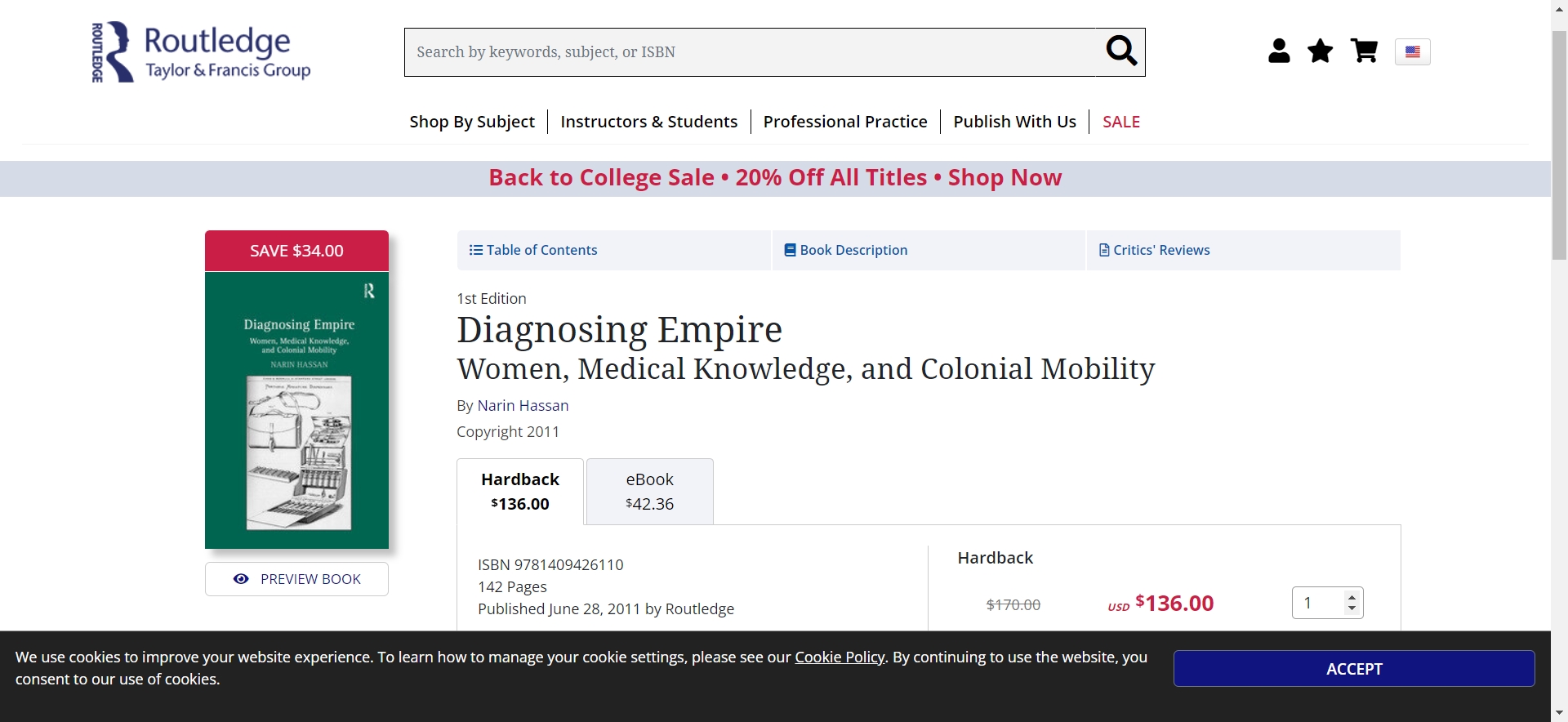Jump to Table of Contents

(x=533, y=250)
